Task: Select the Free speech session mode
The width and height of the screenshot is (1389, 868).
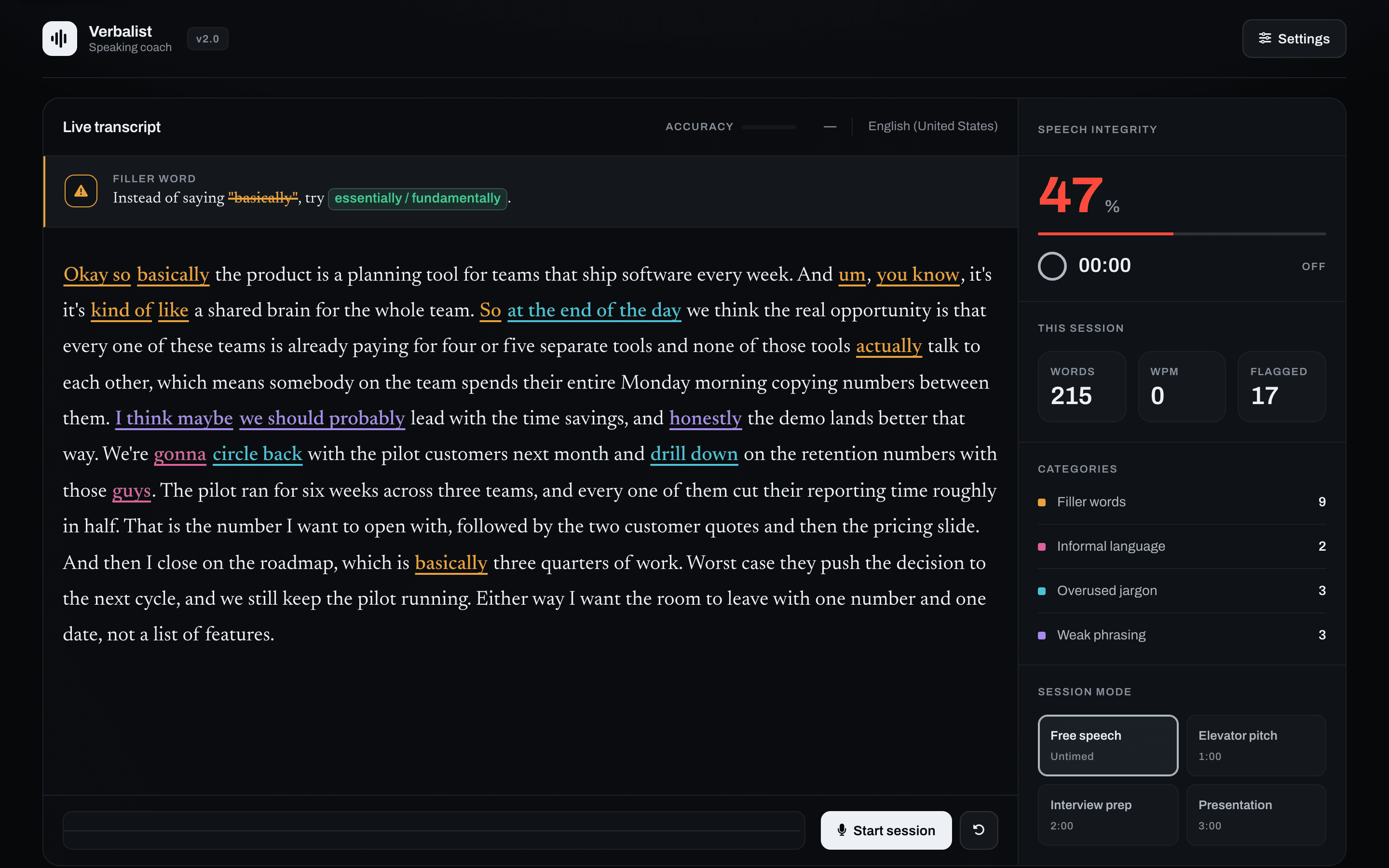Action: [x=1108, y=745]
